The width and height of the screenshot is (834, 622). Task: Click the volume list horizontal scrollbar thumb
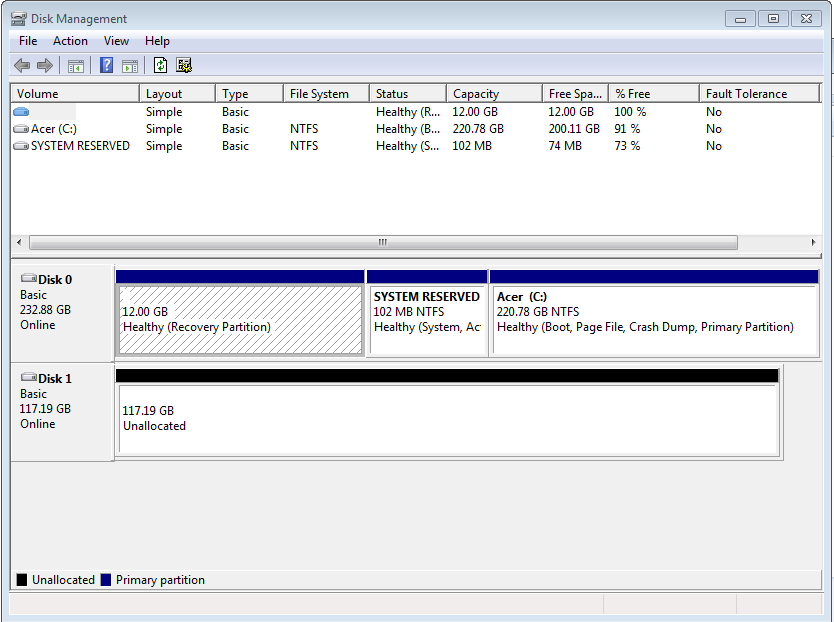(383, 243)
